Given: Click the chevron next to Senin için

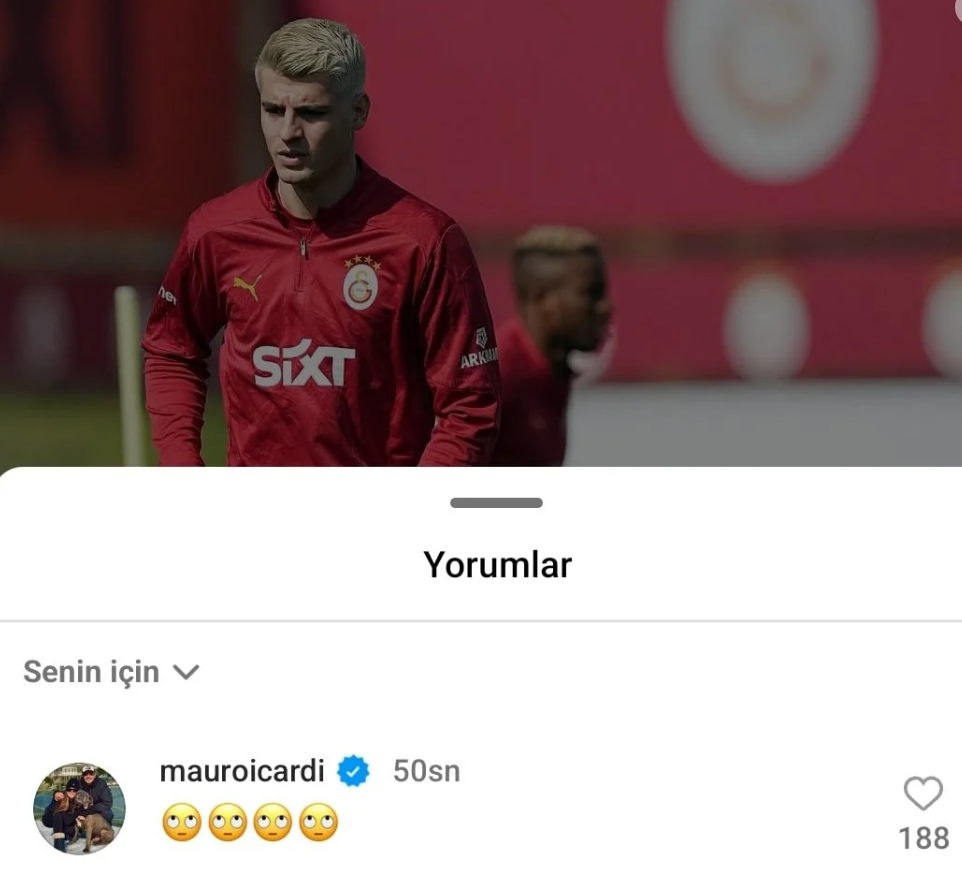Looking at the screenshot, I should 187,673.
